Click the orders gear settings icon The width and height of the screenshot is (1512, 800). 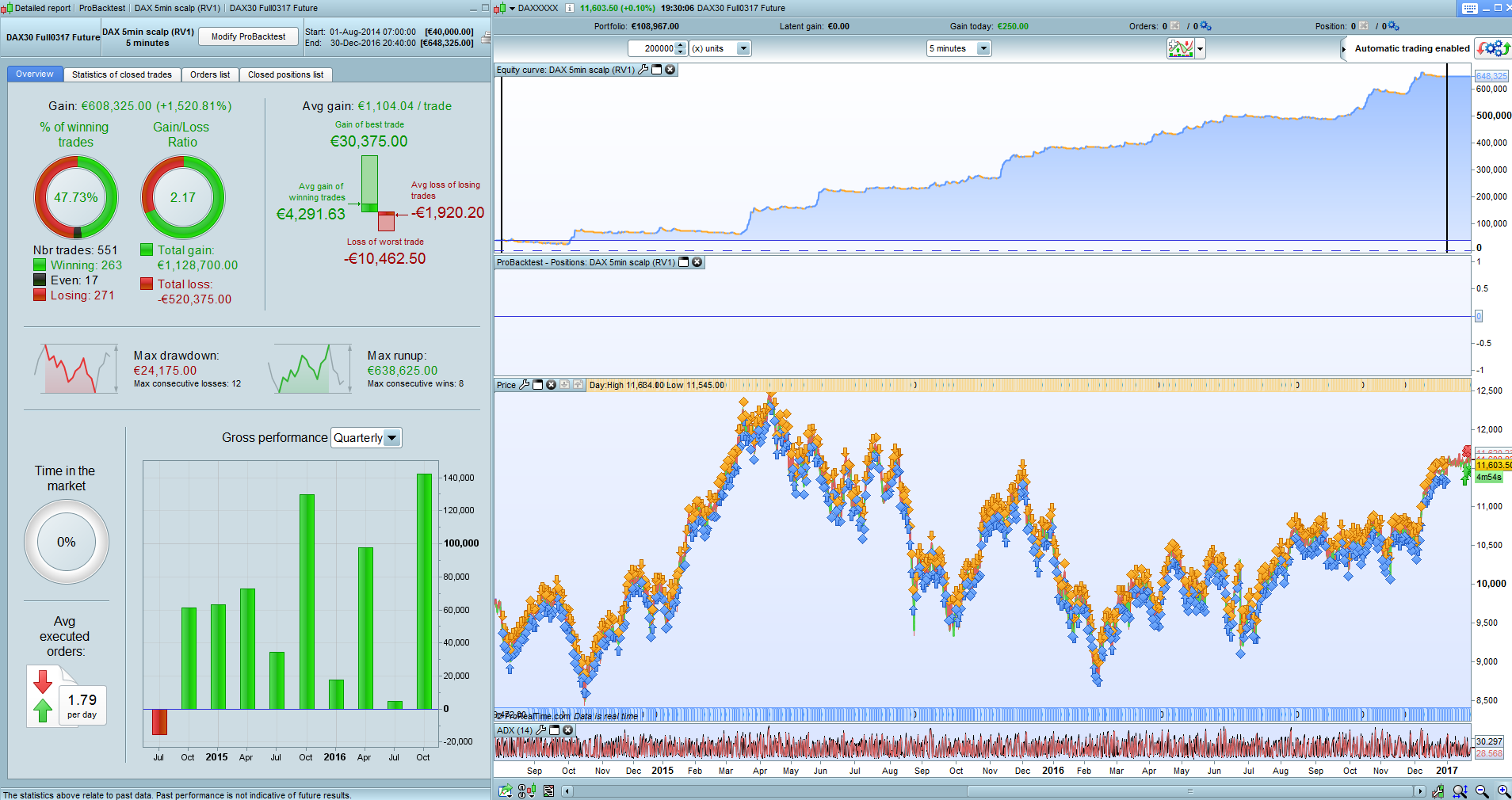(1205, 26)
